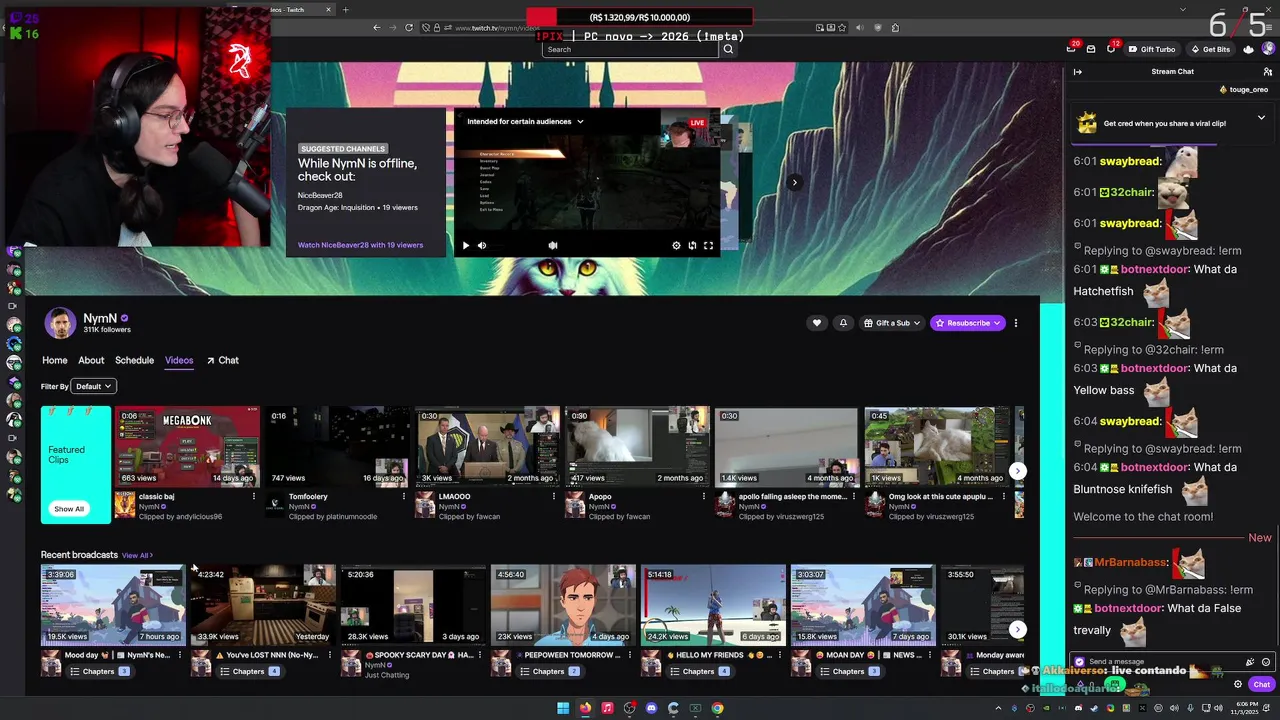The image size is (1280, 720).
Task: Open Windows Start button on taskbar
Action: 563,708
